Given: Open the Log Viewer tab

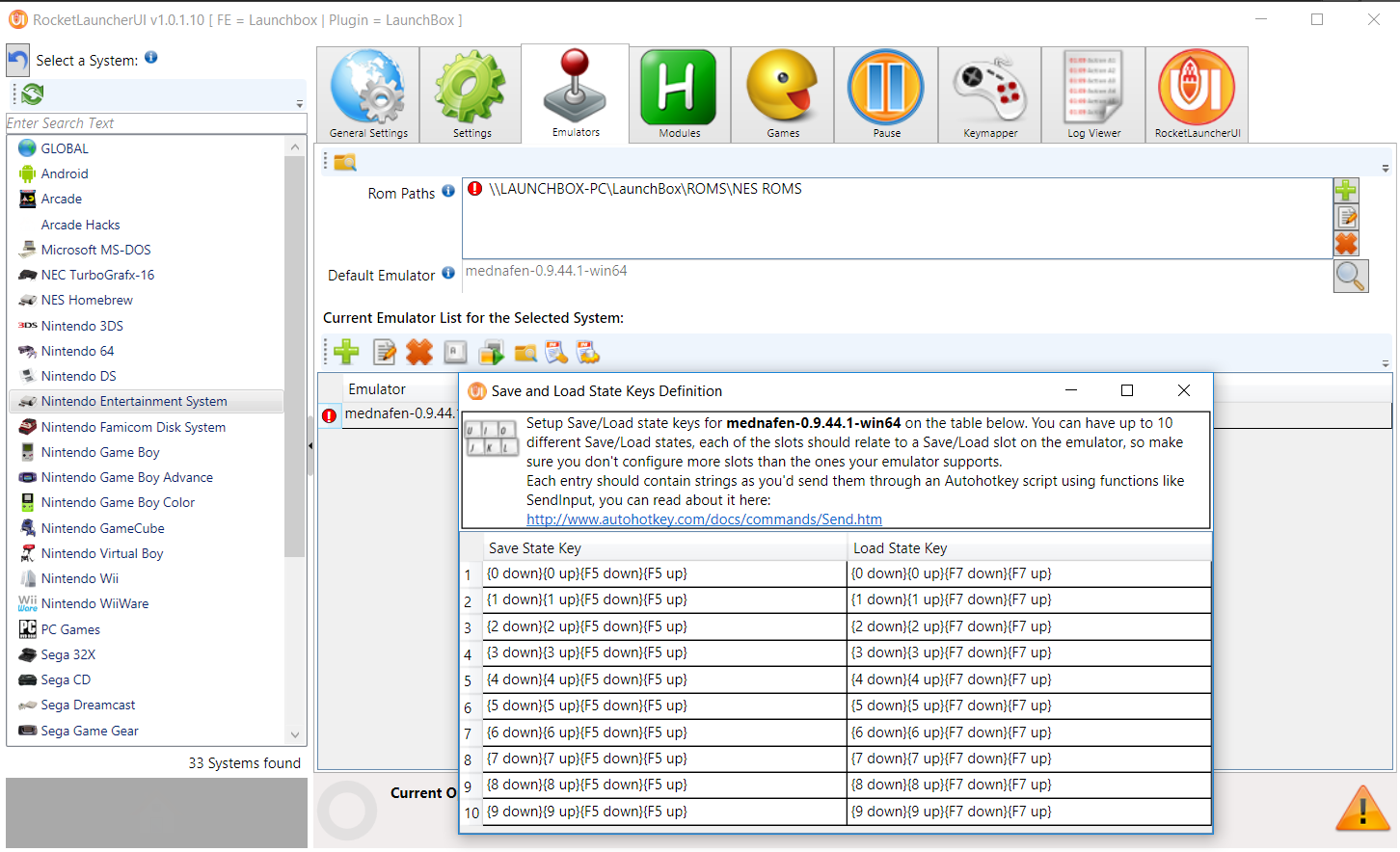Looking at the screenshot, I should point(1093,94).
